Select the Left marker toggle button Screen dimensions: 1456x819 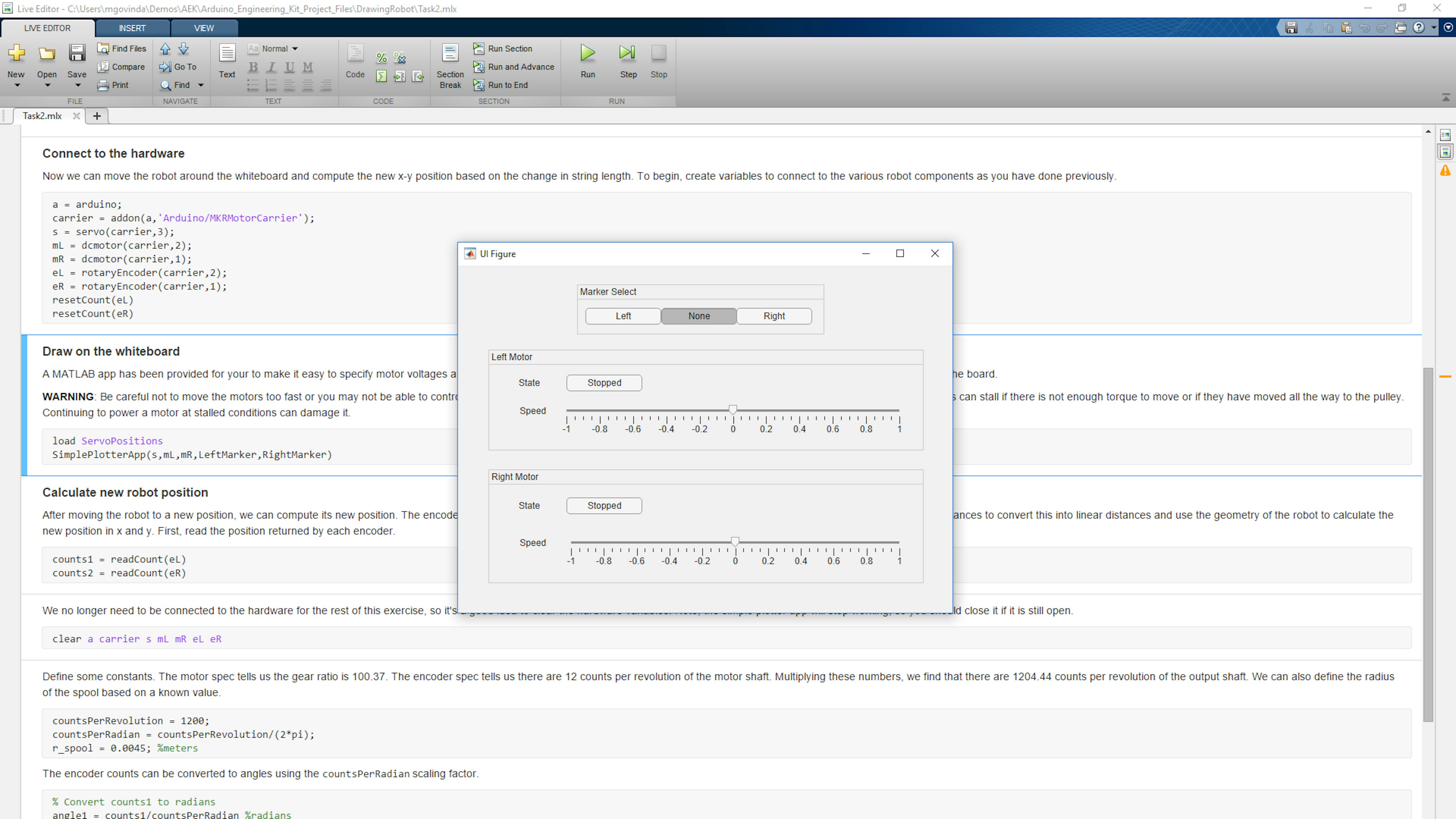click(623, 316)
